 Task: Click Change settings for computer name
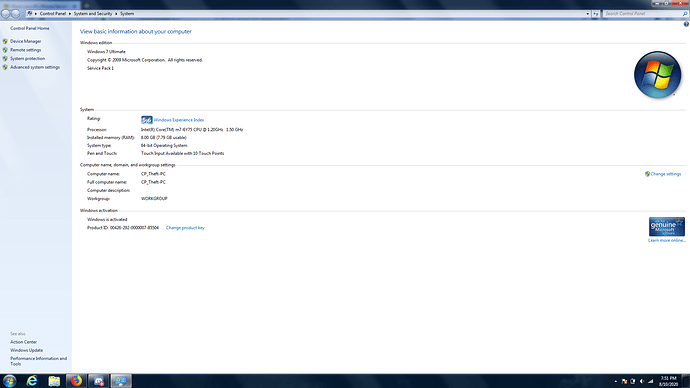[665, 174]
